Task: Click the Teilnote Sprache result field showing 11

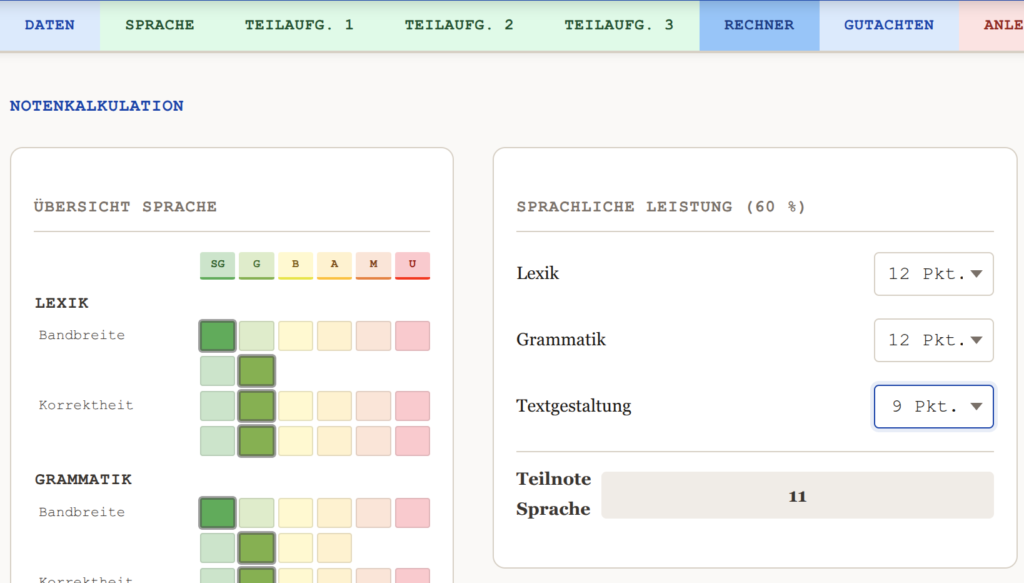Action: coord(797,496)
